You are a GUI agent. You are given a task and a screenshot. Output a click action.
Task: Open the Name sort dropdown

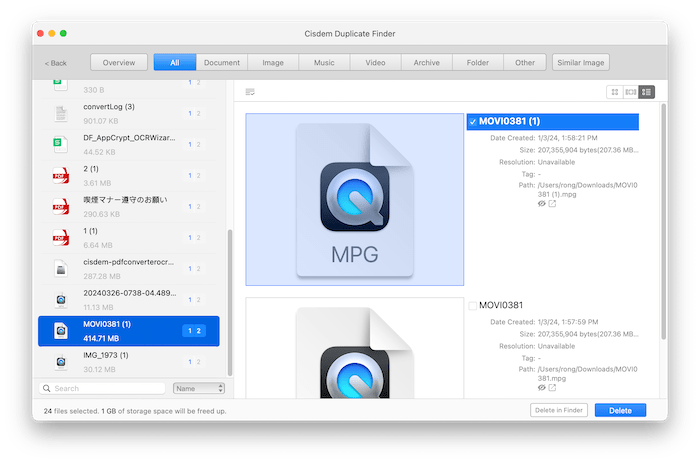[x=199, y=388]
